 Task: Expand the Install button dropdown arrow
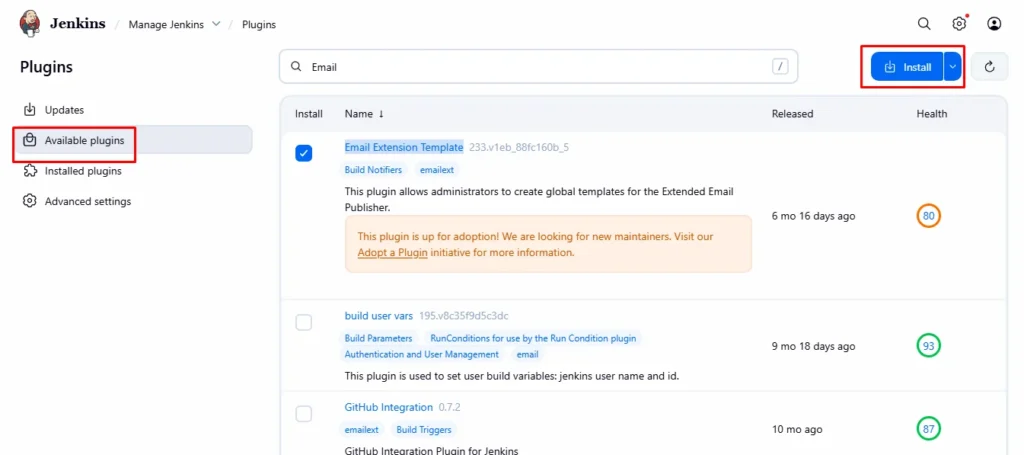click(953, 67)
